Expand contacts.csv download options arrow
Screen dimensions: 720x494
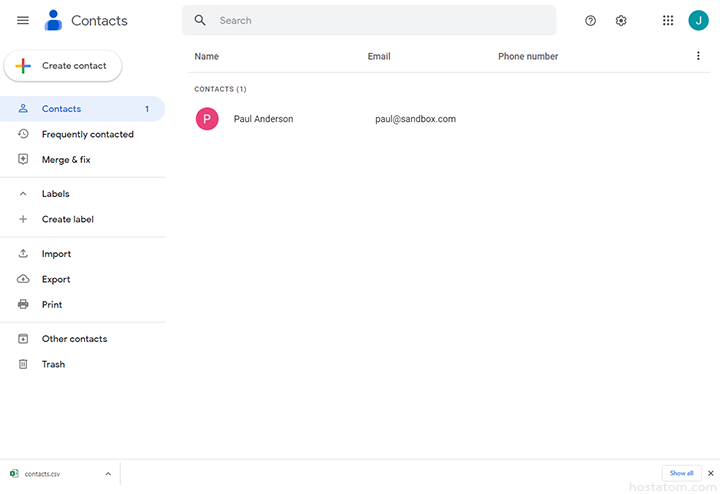tap(108, 473)
